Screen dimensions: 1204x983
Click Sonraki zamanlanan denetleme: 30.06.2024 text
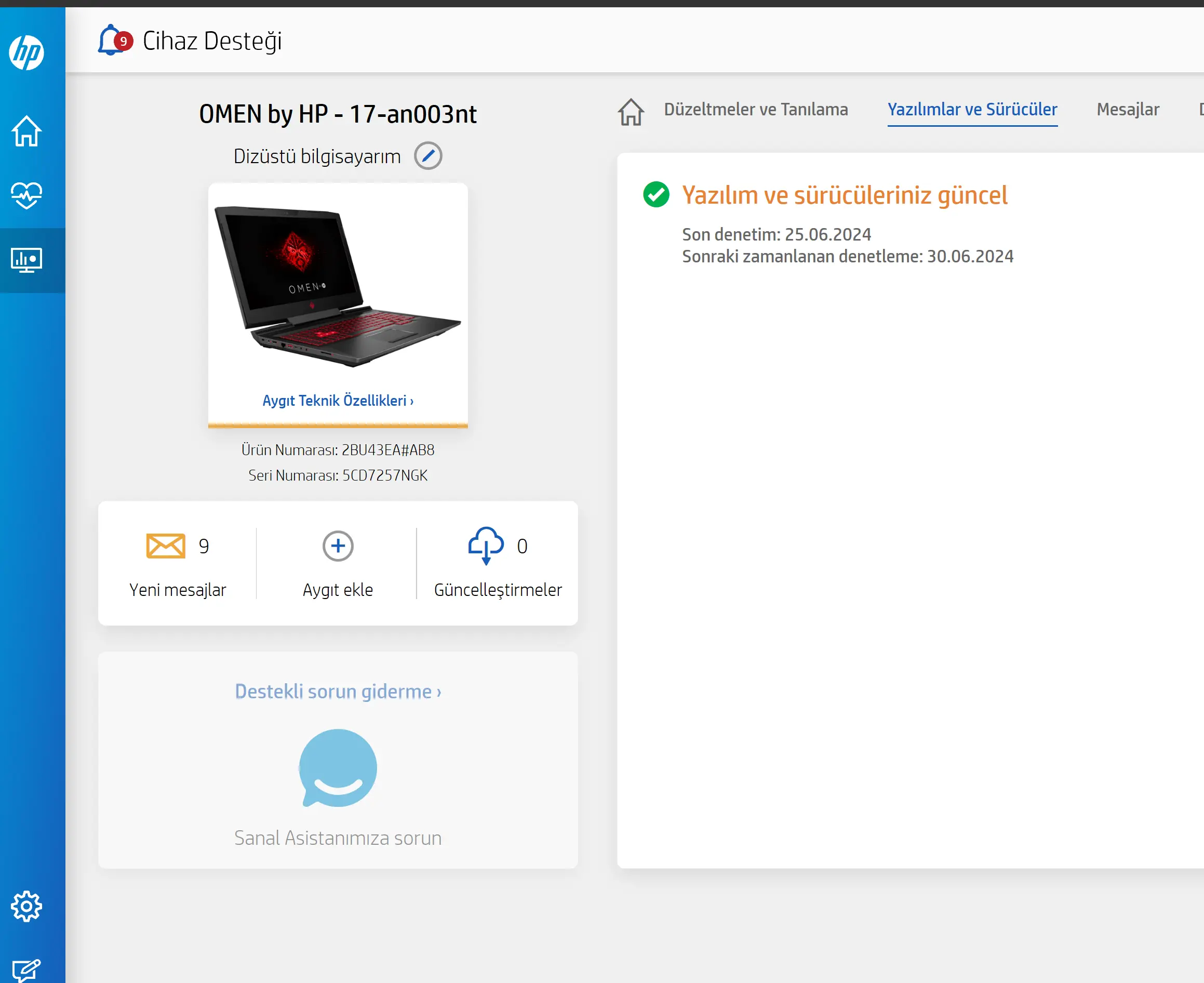[847, 257]
